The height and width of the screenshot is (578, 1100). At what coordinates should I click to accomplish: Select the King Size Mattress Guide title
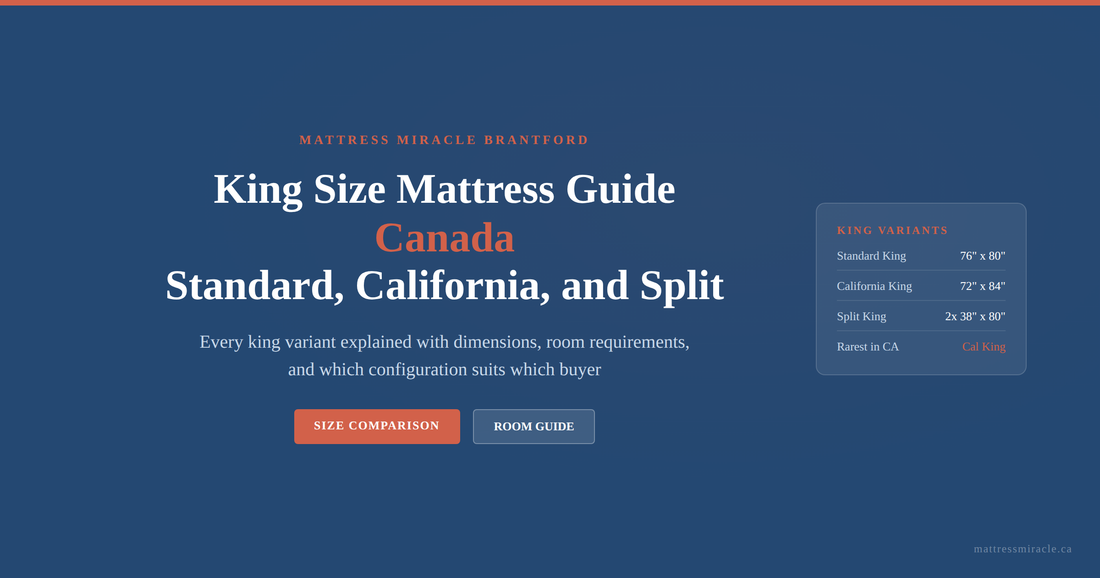point(444,189)
